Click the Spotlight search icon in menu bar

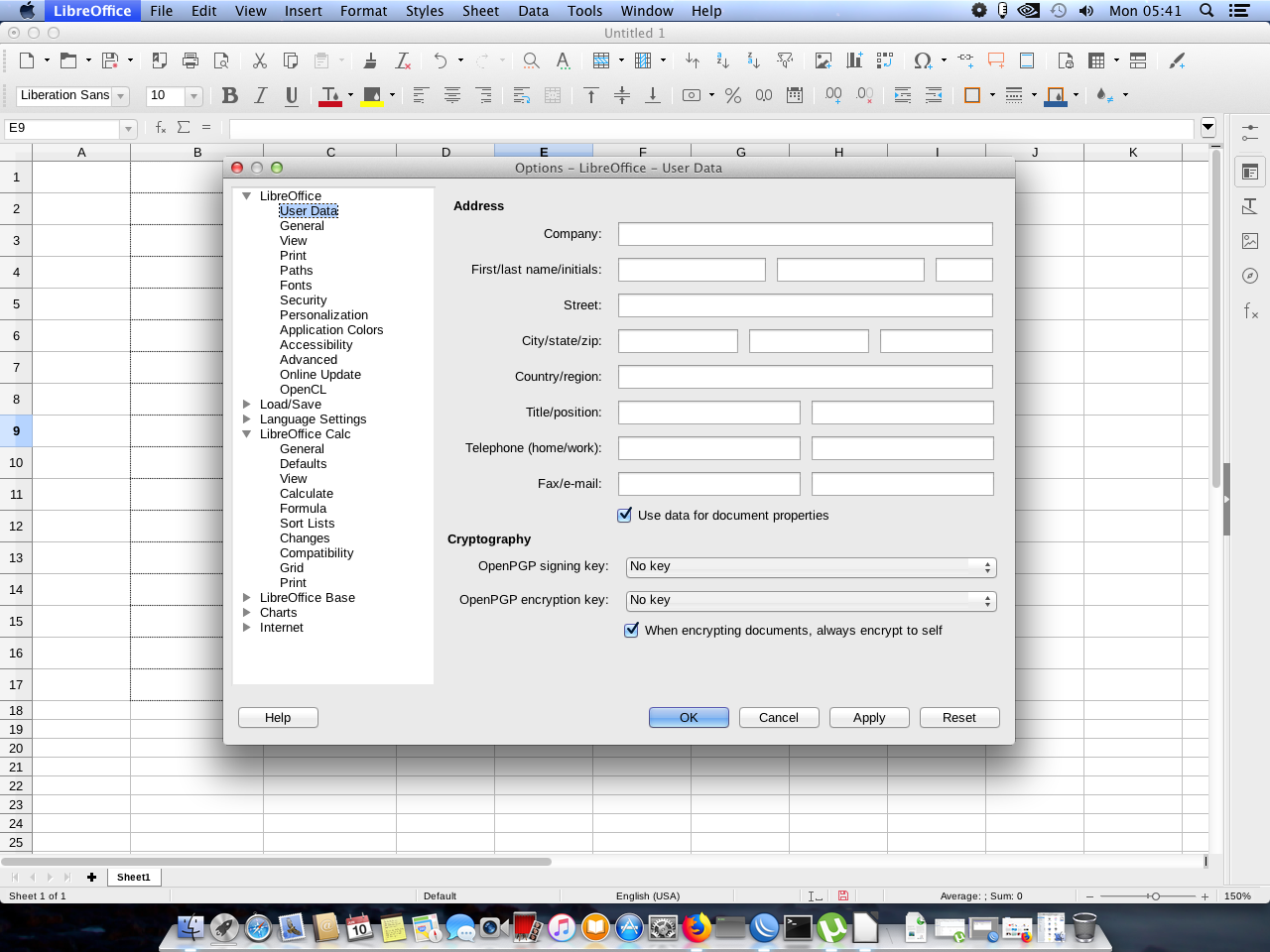tap(1206, 11)
